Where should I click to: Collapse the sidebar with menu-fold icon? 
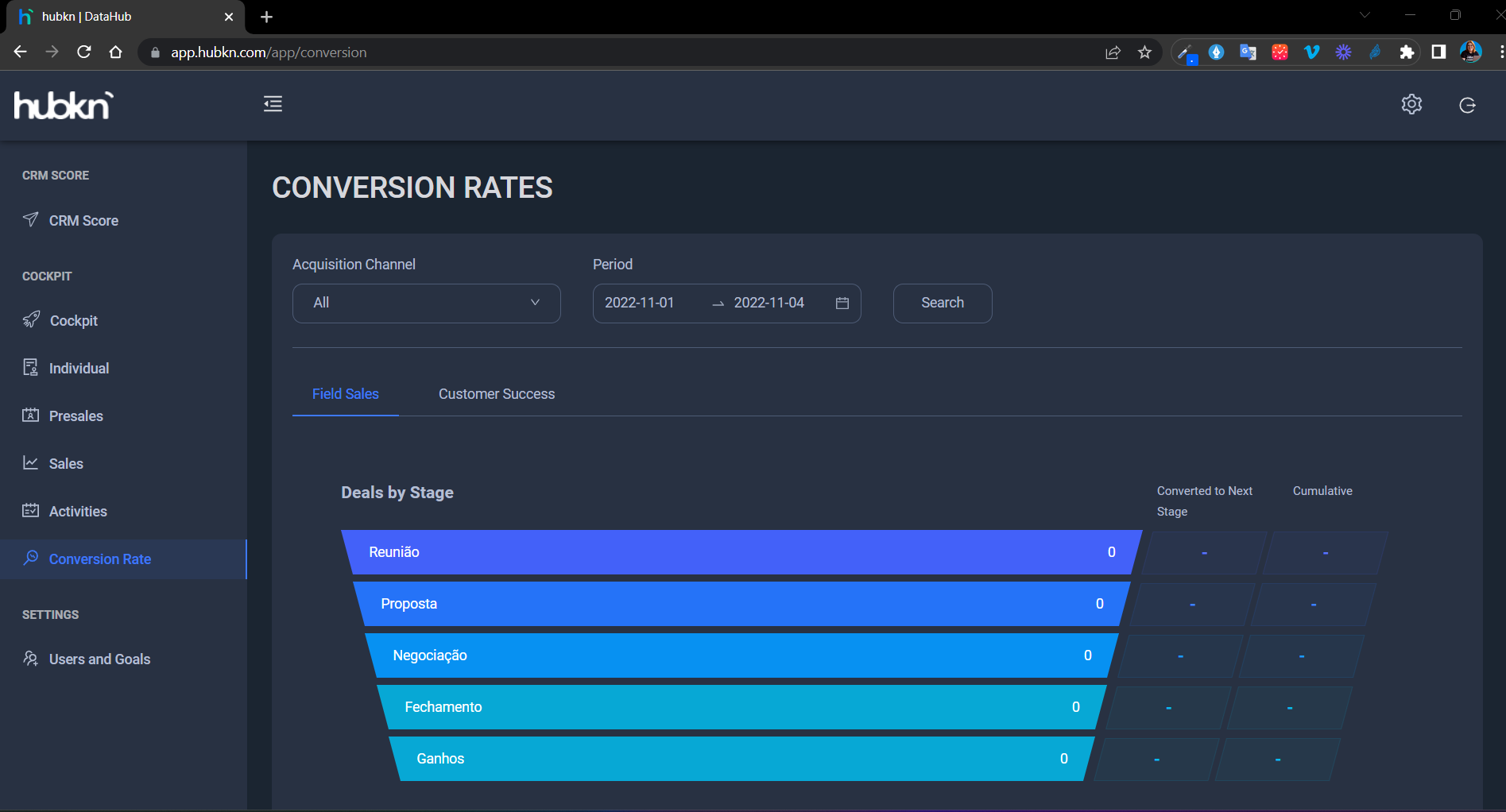[273, 104]
